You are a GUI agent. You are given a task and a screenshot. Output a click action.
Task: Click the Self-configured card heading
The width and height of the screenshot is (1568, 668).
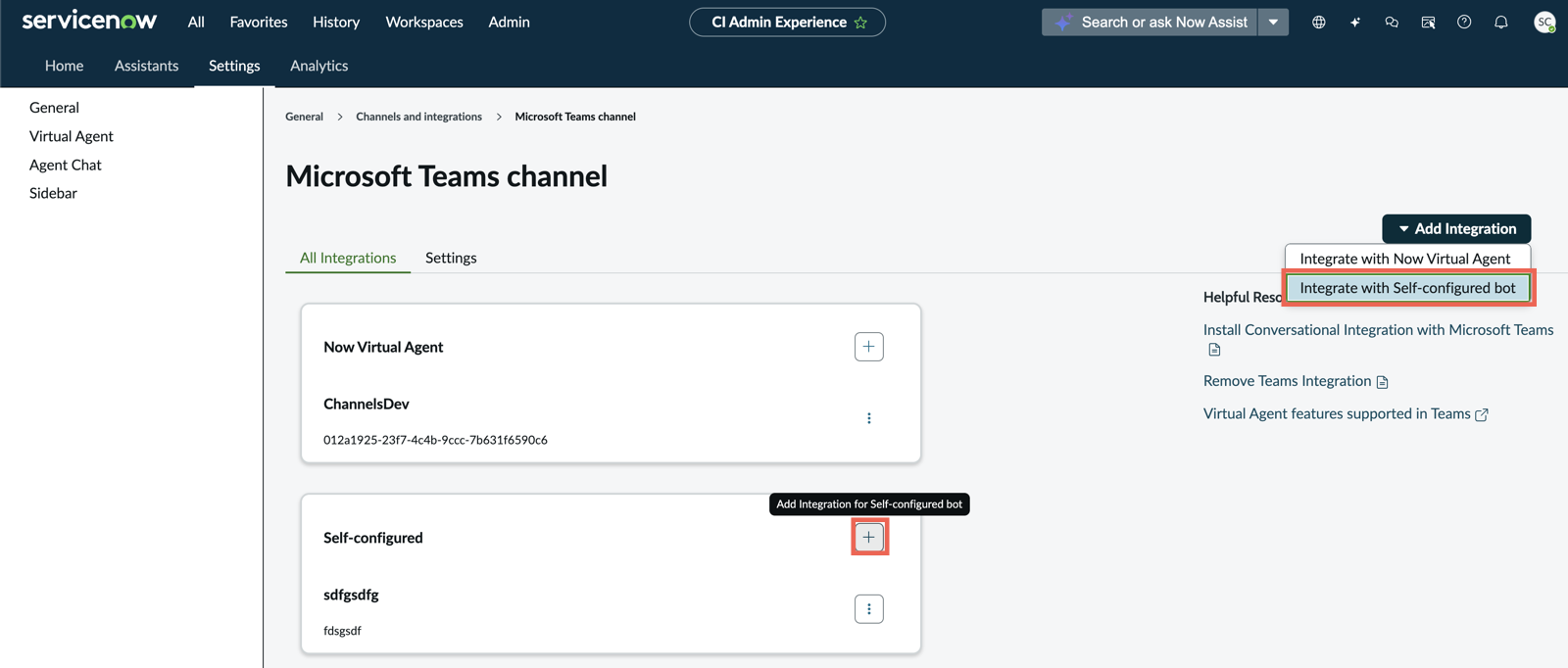pyautogui.click(x=373, y=538)
